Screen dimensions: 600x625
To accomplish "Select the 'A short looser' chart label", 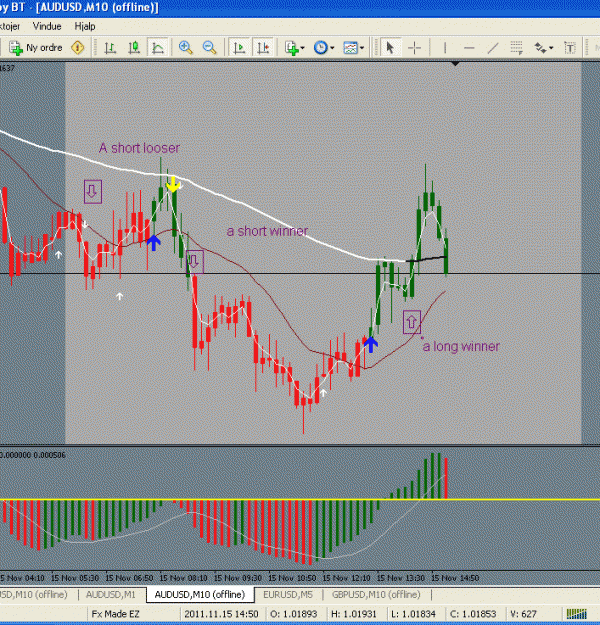I will pyautogui.click(x=140, y=148).
